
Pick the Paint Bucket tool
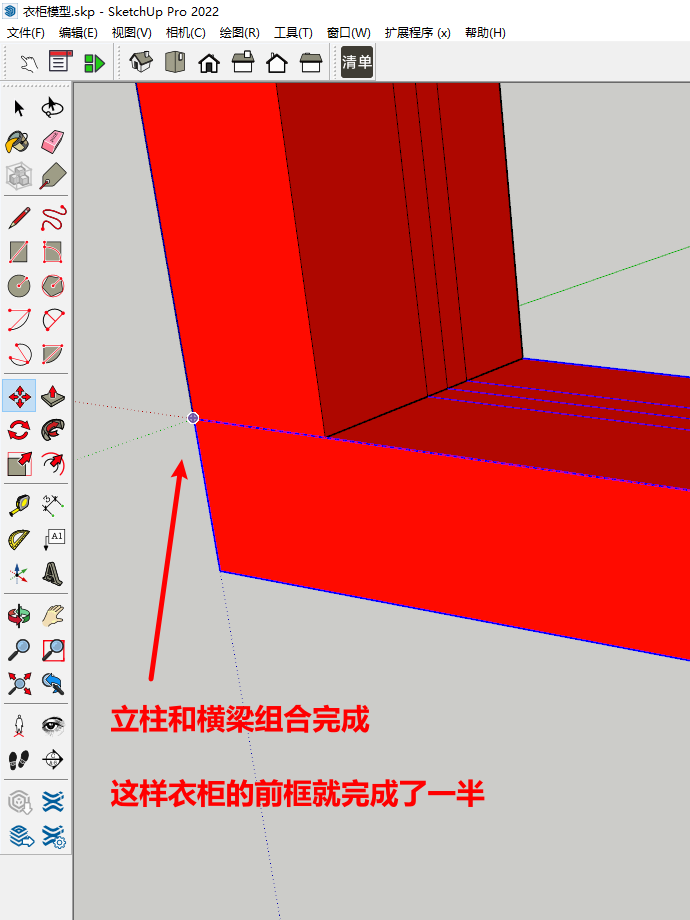pos(18,141)
